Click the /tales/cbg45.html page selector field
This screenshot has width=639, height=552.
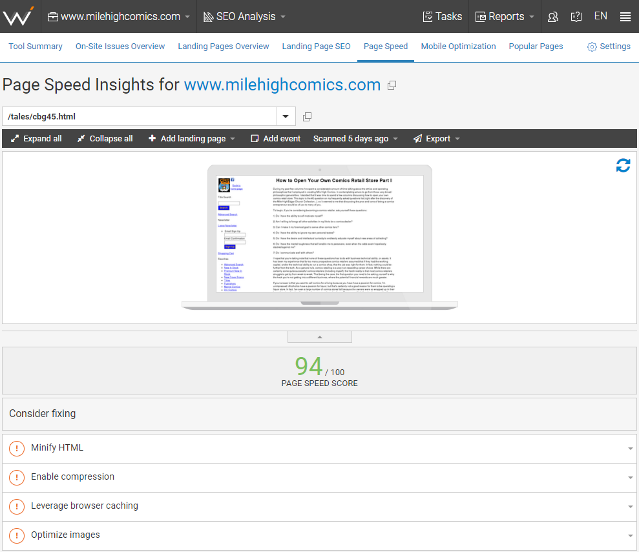click(x=139, y=117)
